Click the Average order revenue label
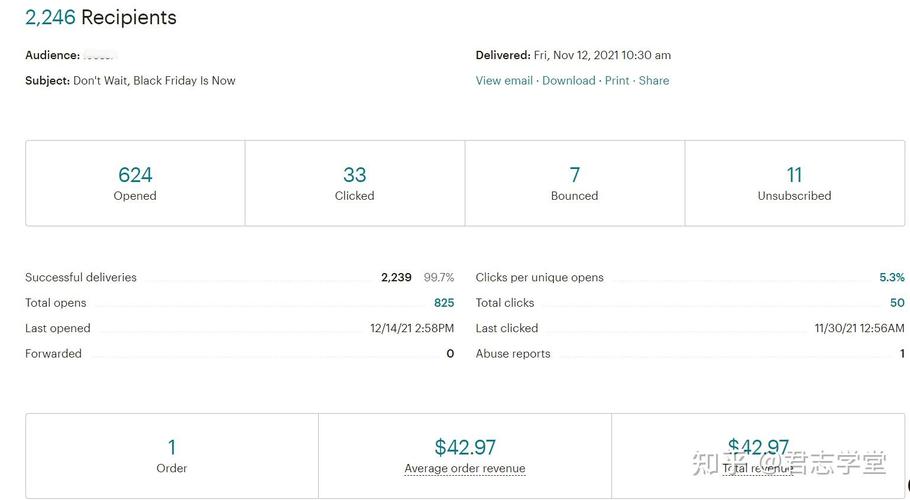 [x=465, y=468]
